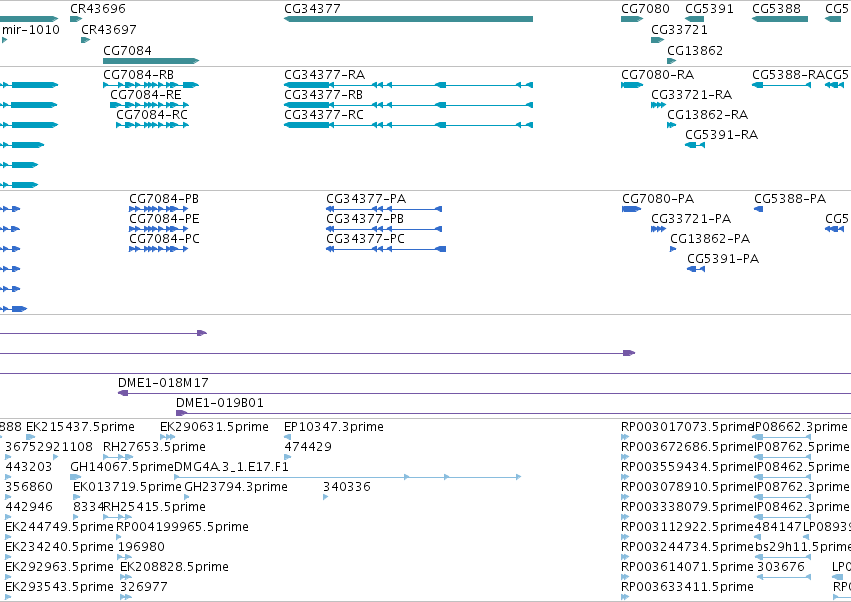
Task: Open protein CG7084-PB
Action: (164, 199)
